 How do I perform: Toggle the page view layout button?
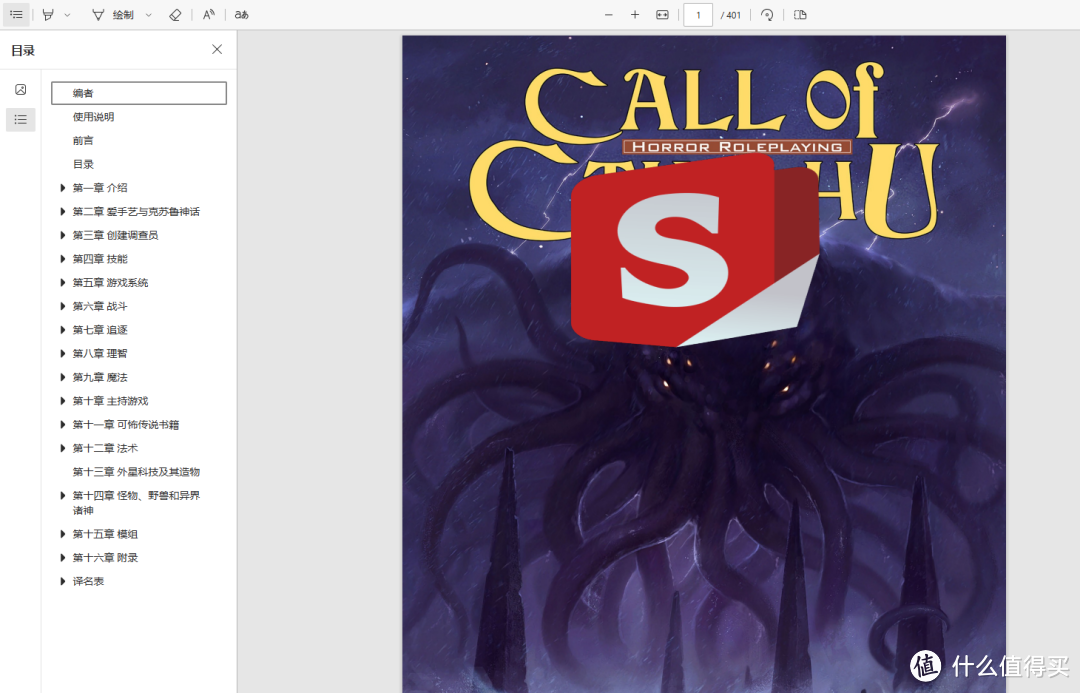(x=800, y=15)
